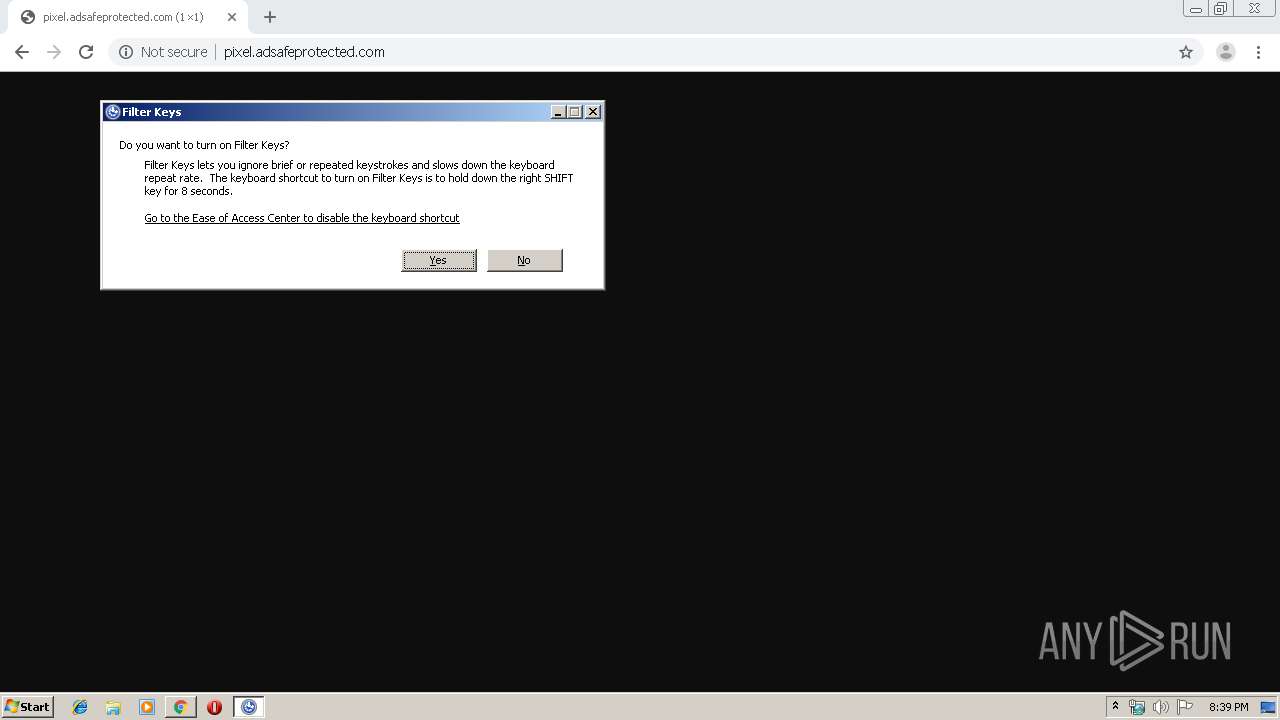This screenshot has width=1280, height=720.
Task: Go back in Chrome browser
Action: (x=22, y=52)
